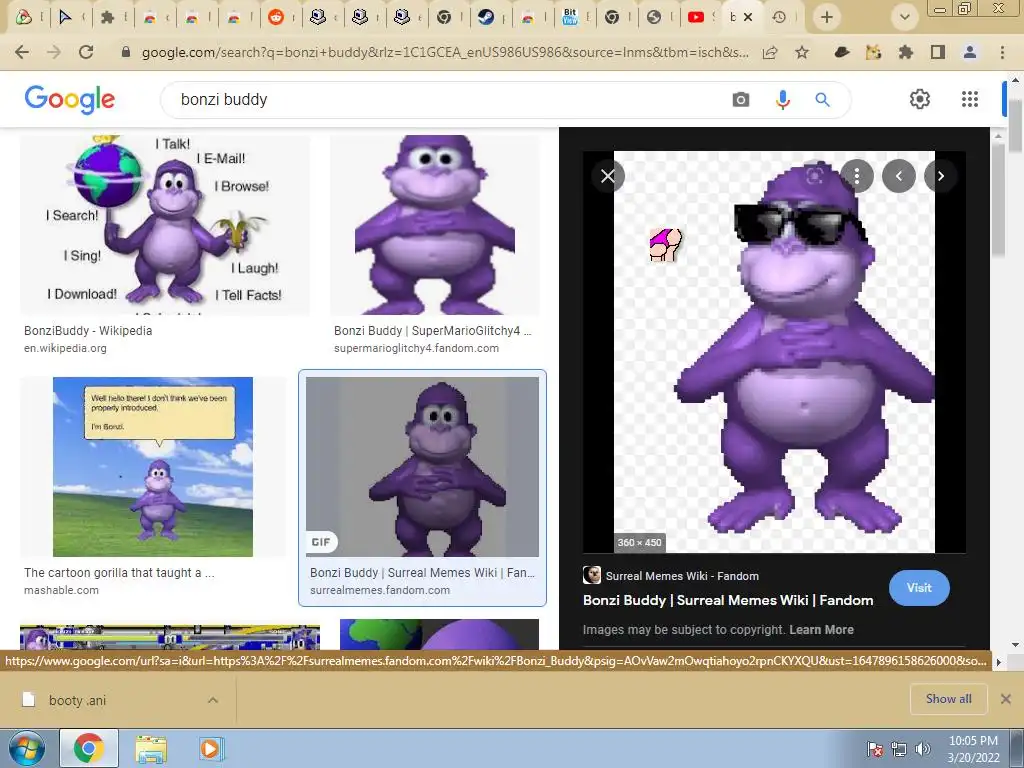Click the hat-shaped extension icon
This screenshot has height=768, width=1024.
(x=842, y=52)
